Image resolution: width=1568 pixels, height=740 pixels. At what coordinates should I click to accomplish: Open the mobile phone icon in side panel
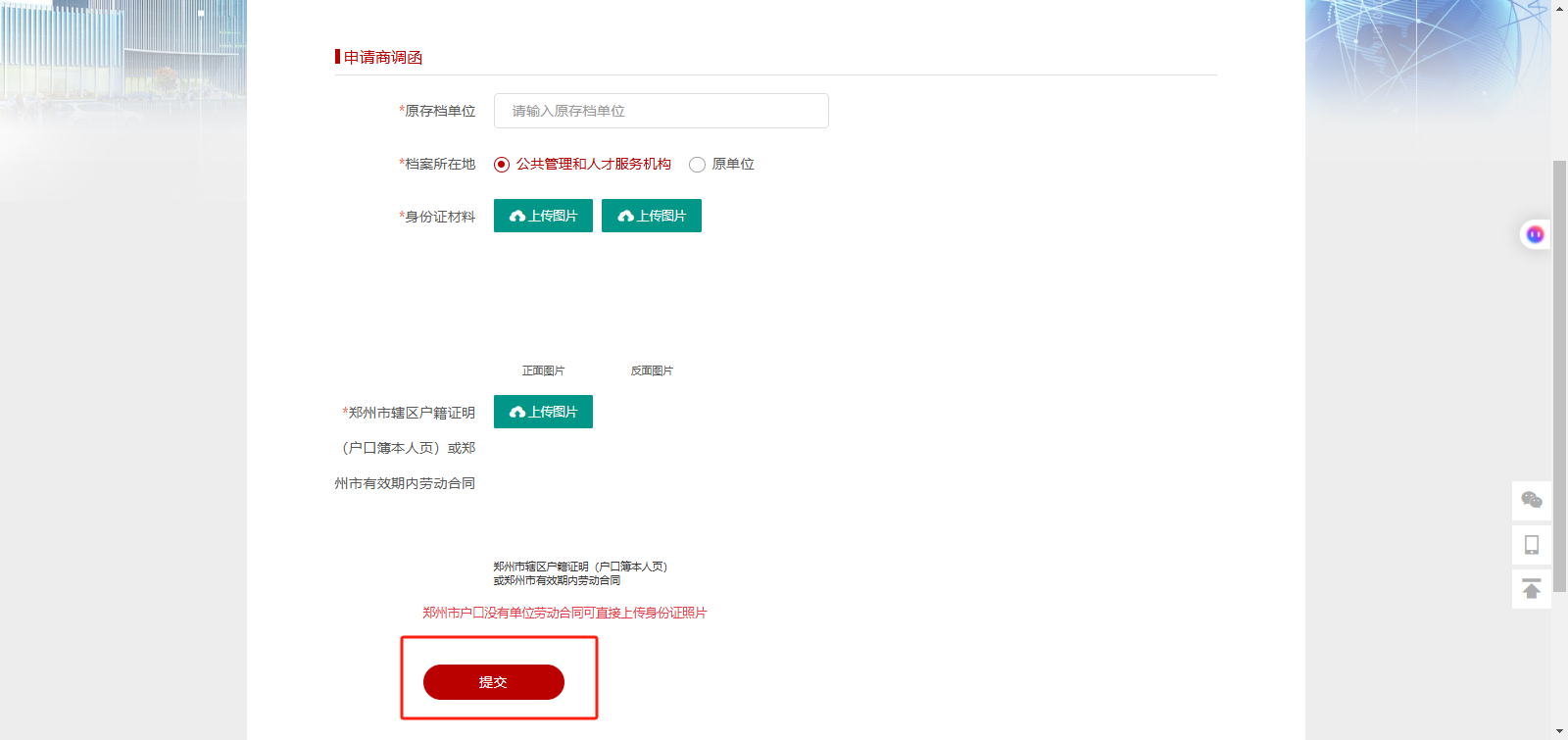[x=1532, y=545]
